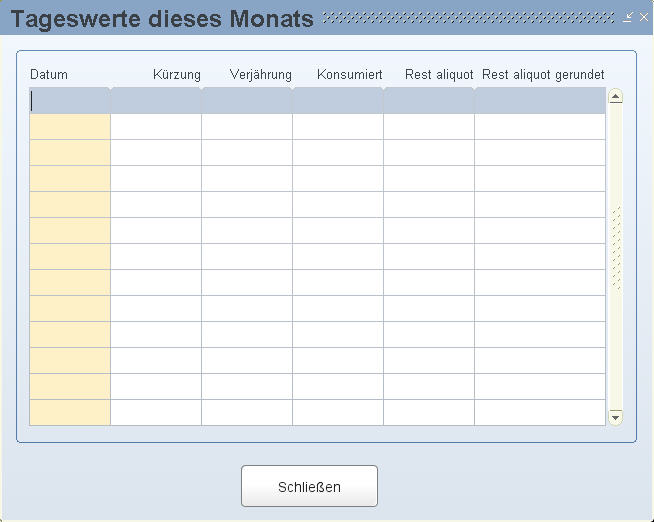Click the active Datum field in first row
Screen dimensions: 654x522
[x=70, y=101]
